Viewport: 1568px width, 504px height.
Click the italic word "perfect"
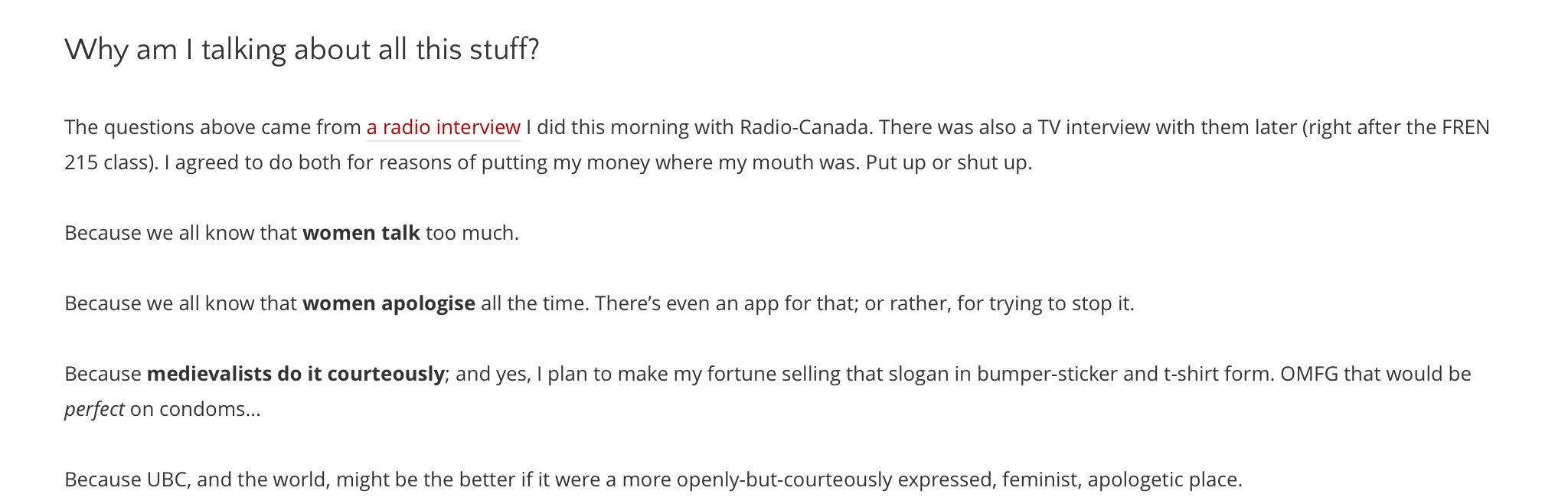tap(93, 409)
